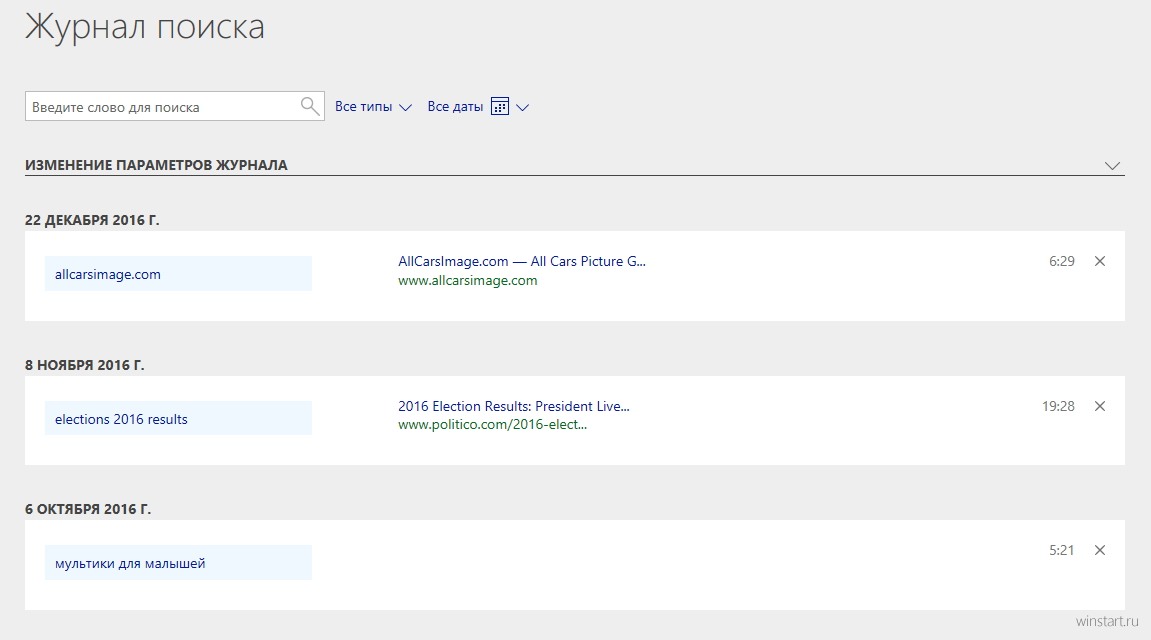Click the 22 ДЕКАБРЯ 2016 Г. date header
This screenshot has width=1151, height=640.
click(92, 220)
